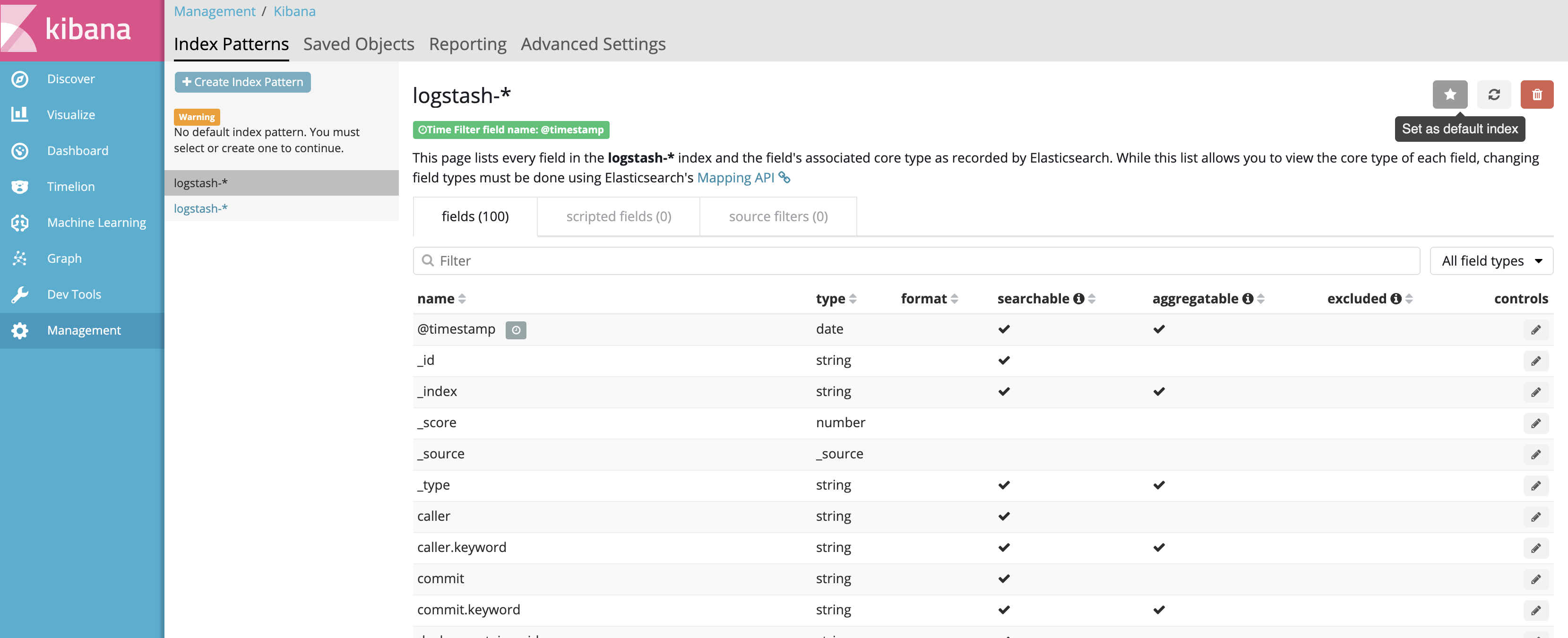
Task: Click the red delete index pattern icon
Action: (x=1536, y=95)
